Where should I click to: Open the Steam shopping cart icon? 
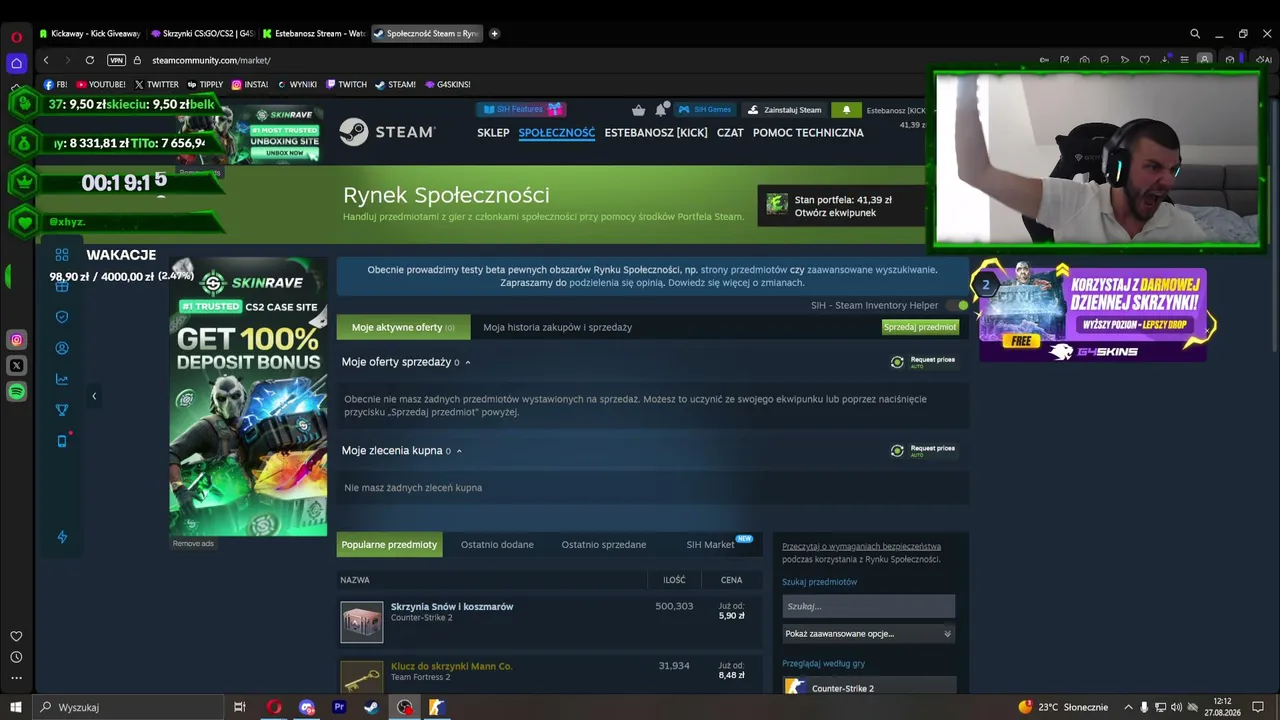[x=639, y=110]
